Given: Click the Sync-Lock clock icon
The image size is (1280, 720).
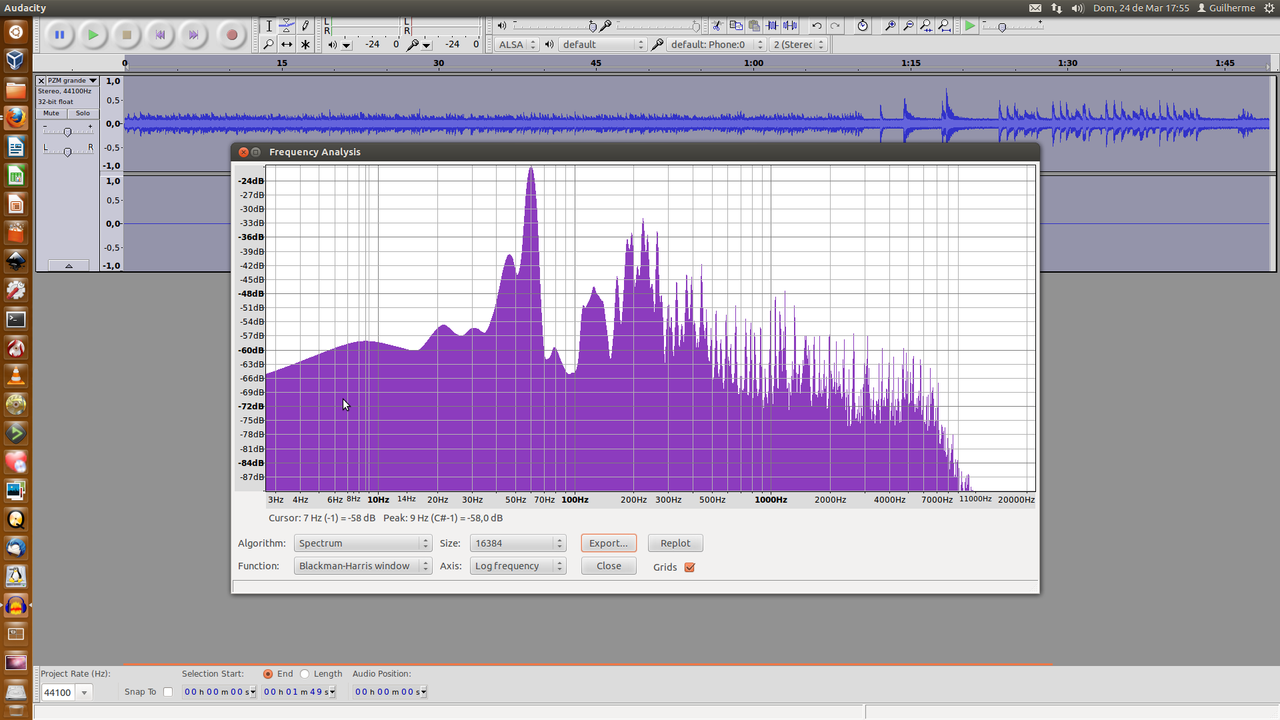Looking at the screenshot, I should 863,26.
